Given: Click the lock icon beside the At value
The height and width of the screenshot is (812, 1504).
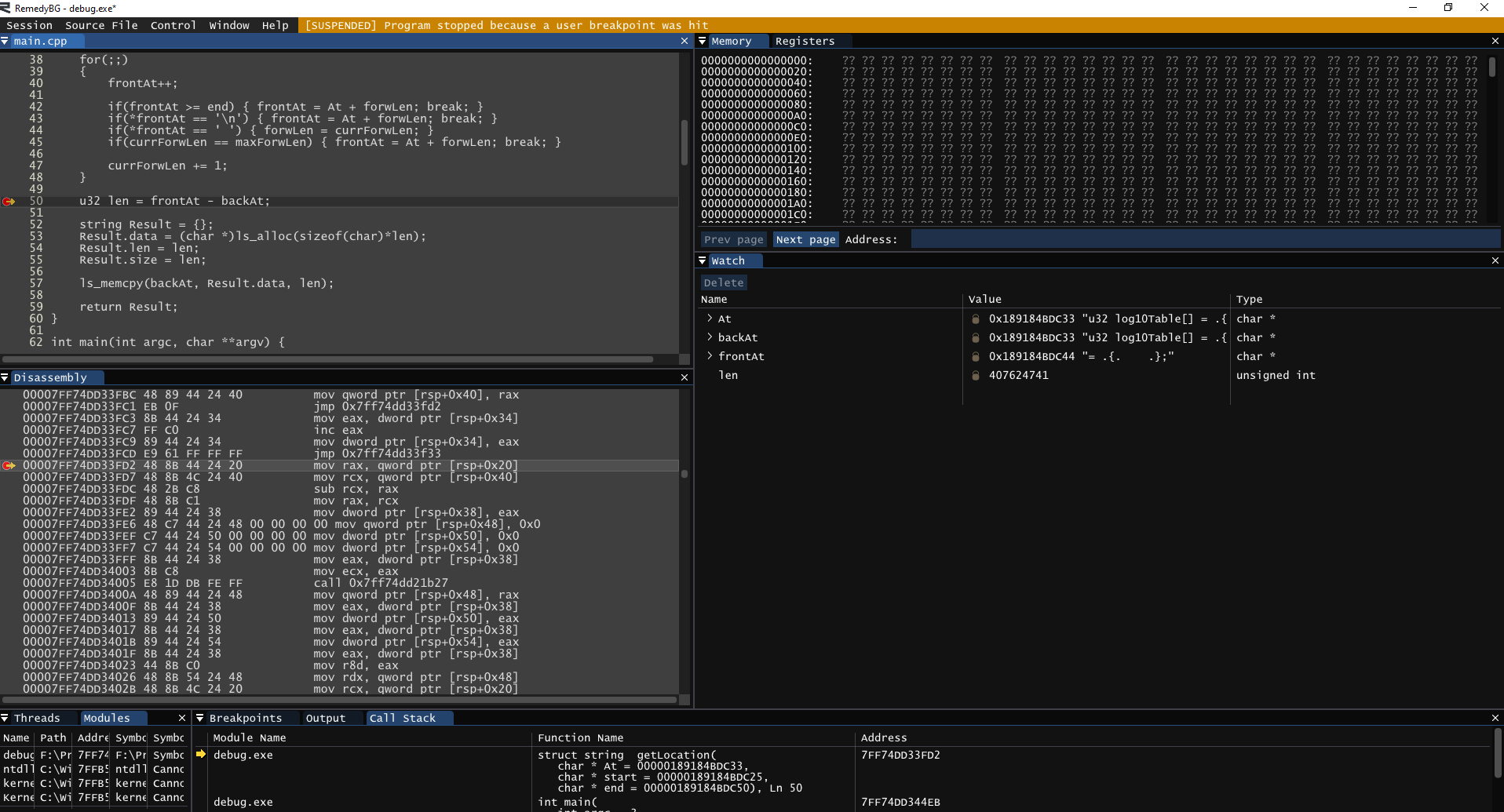Looking at the screenshot, I should tap(976, 319).
